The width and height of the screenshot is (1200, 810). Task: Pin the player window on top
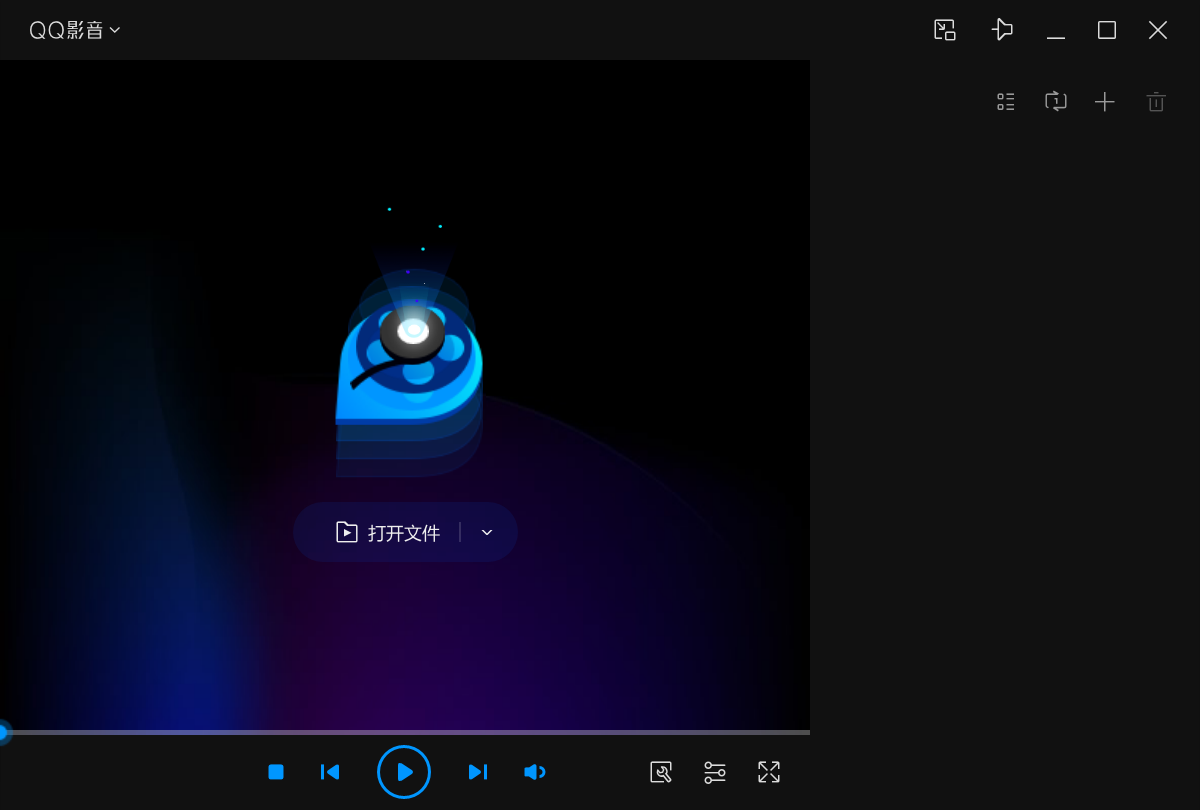click(1001, 30)
